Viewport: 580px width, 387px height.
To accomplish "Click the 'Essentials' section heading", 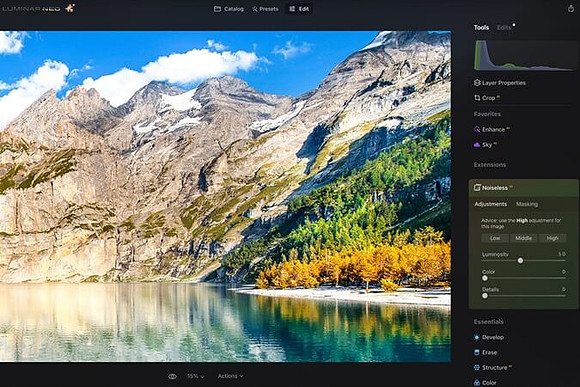I will [x=489, y=322].
